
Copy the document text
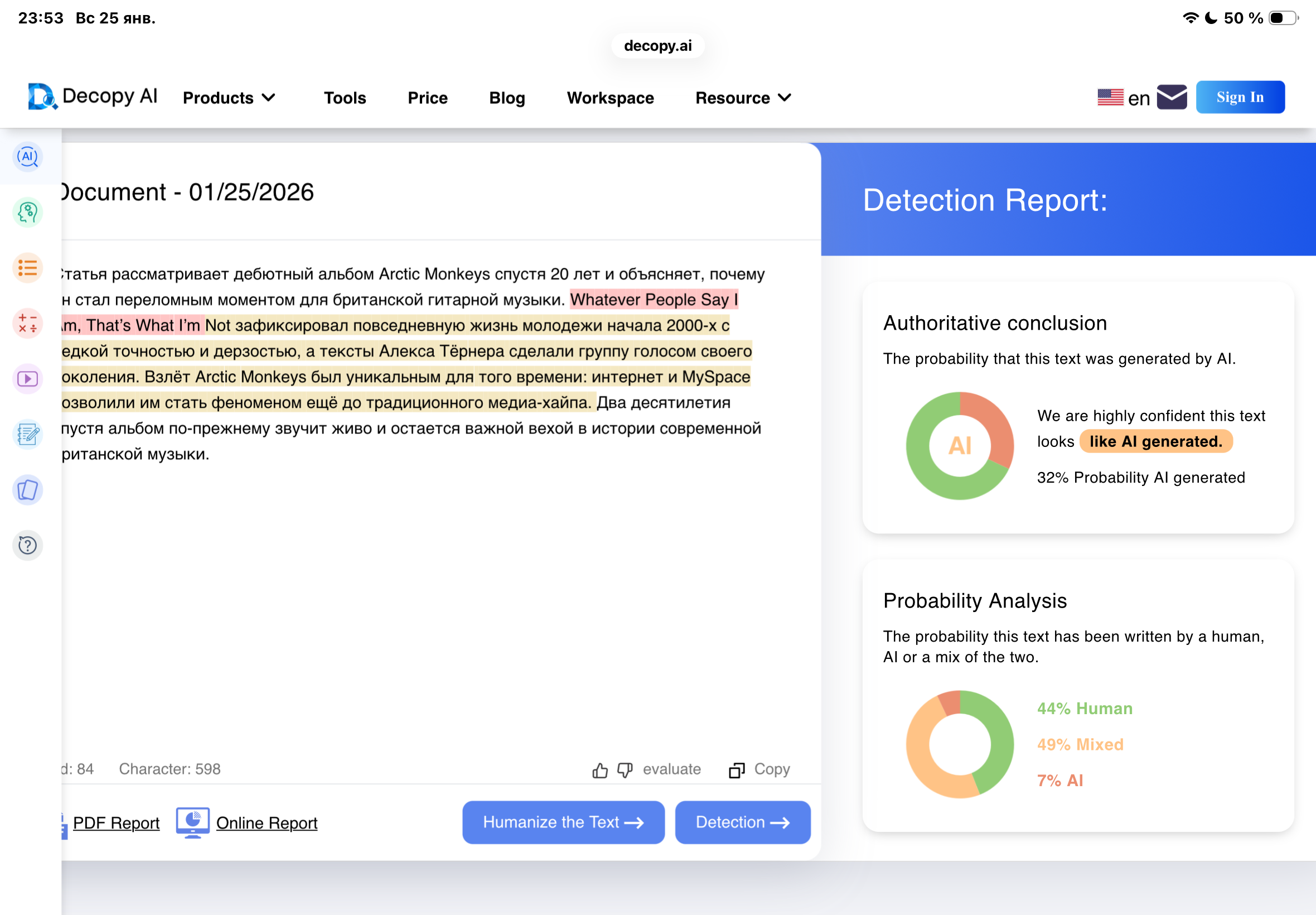(x=759, y=769)
